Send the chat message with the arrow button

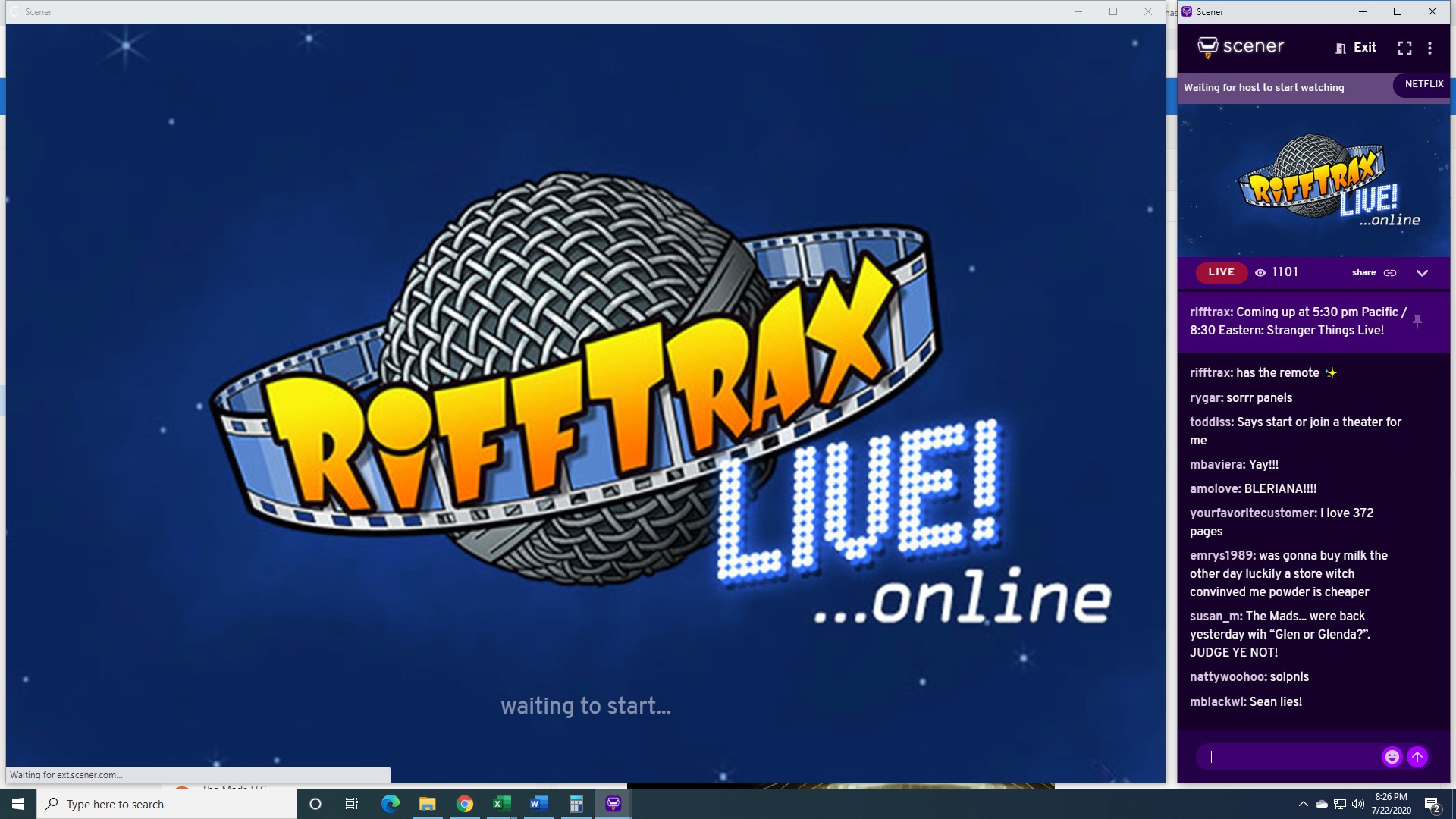pyautogui.click(x=1417, y=756)
